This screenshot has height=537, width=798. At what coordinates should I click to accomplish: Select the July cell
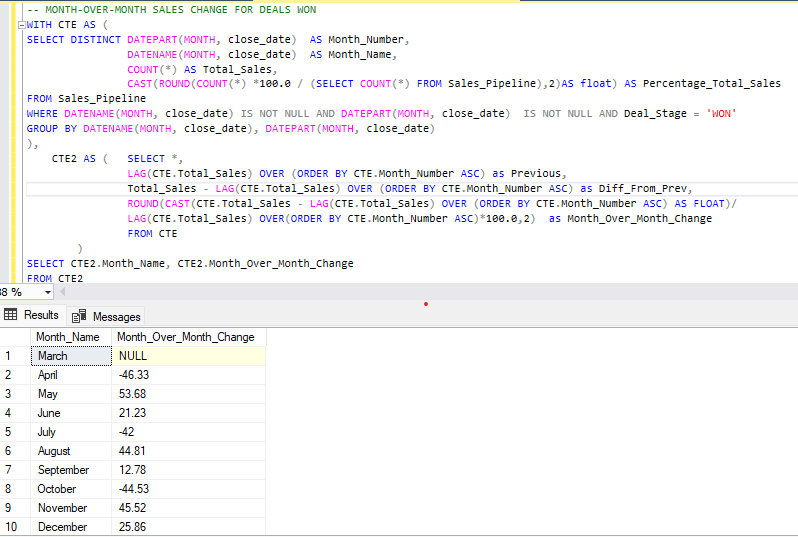[x=71, y=432]
